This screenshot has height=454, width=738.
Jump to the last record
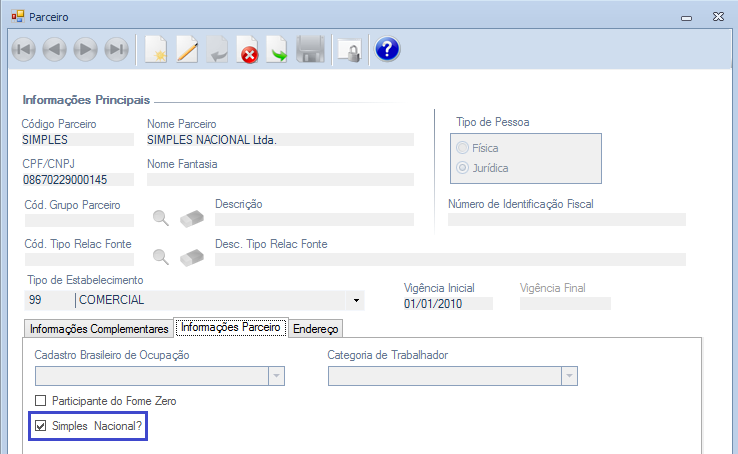tap(117, 49)
